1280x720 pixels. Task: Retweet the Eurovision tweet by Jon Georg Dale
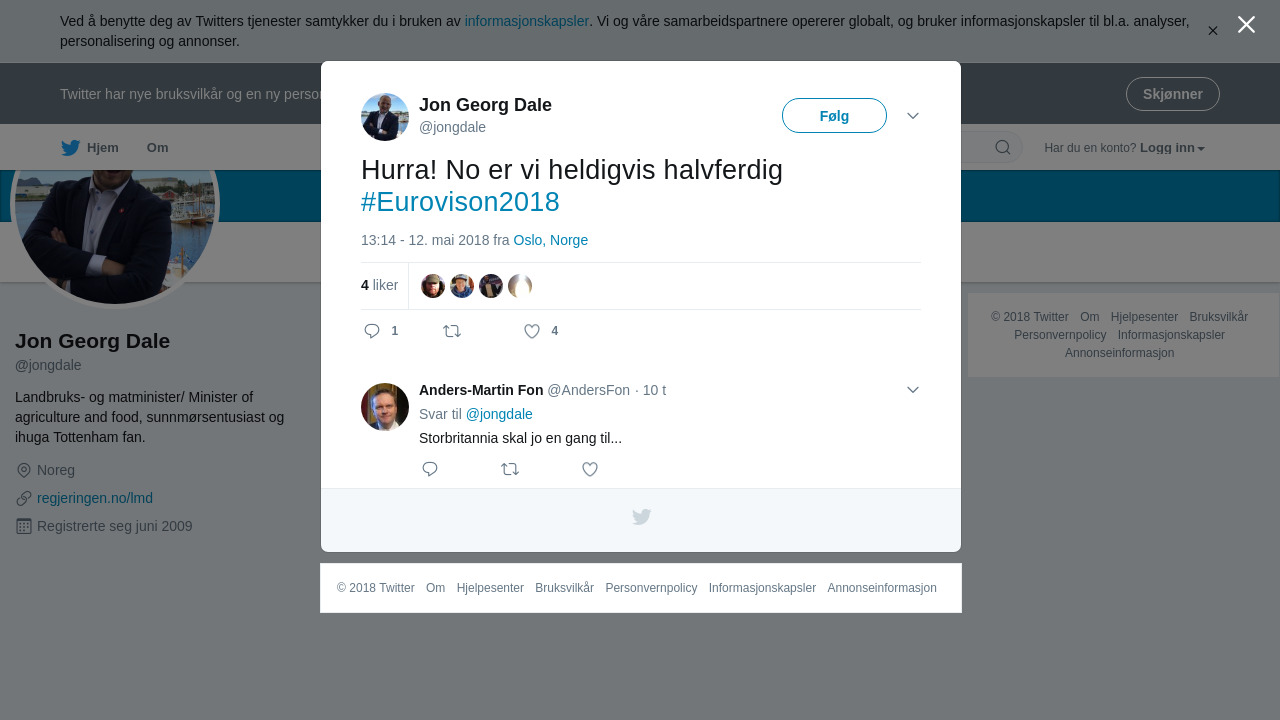(452, 331)
